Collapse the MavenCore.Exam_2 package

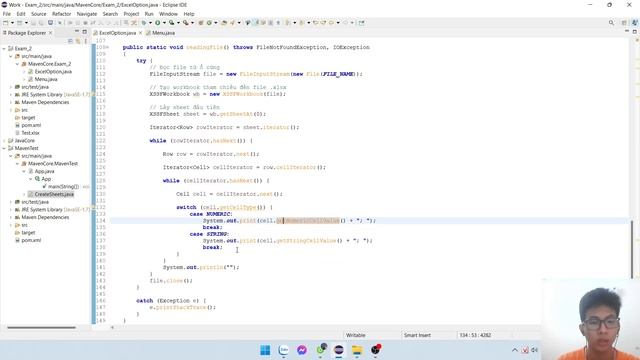[18, 64]
